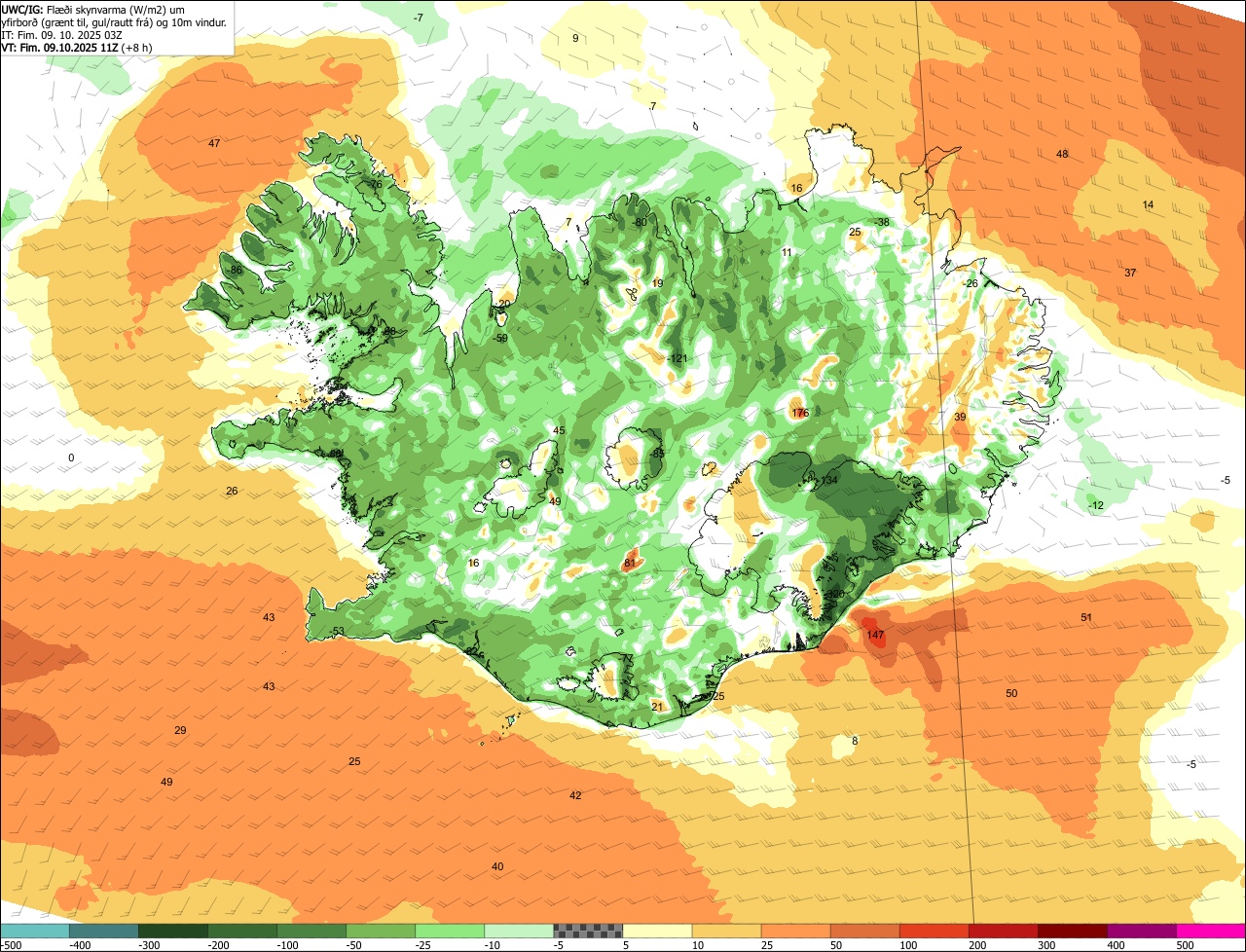The height and width of the screenshot is (952, 1246).
Task: Click the map value '42' south of Iceland
Action: (x=575, y=795)
